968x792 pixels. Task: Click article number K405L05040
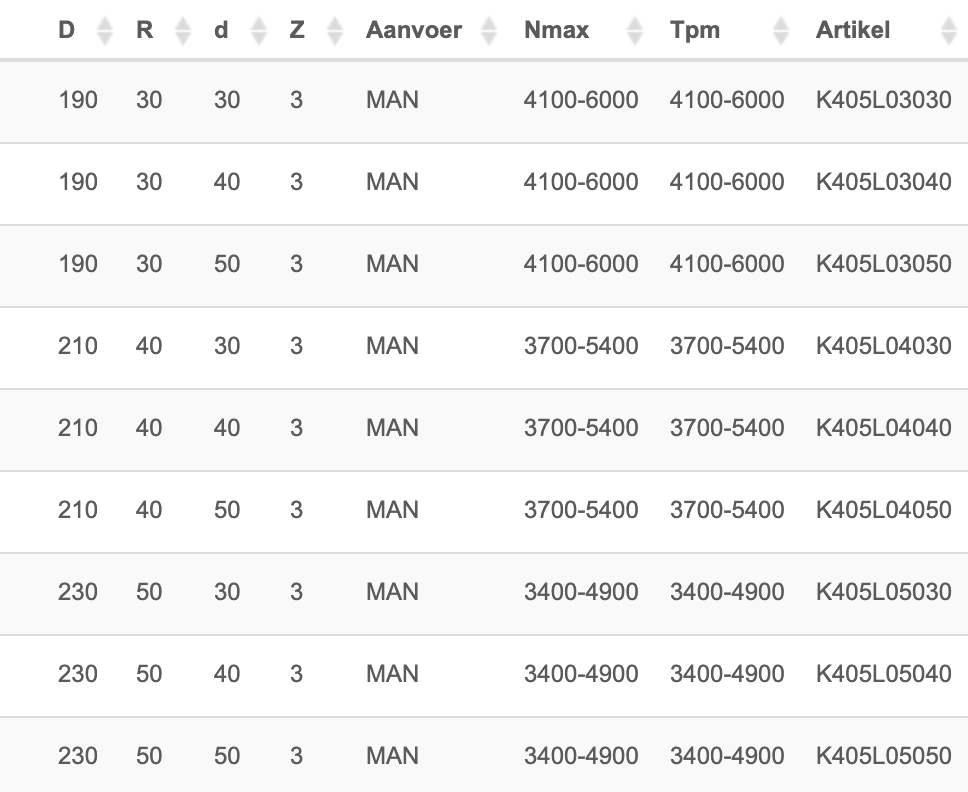coord(883,674)
